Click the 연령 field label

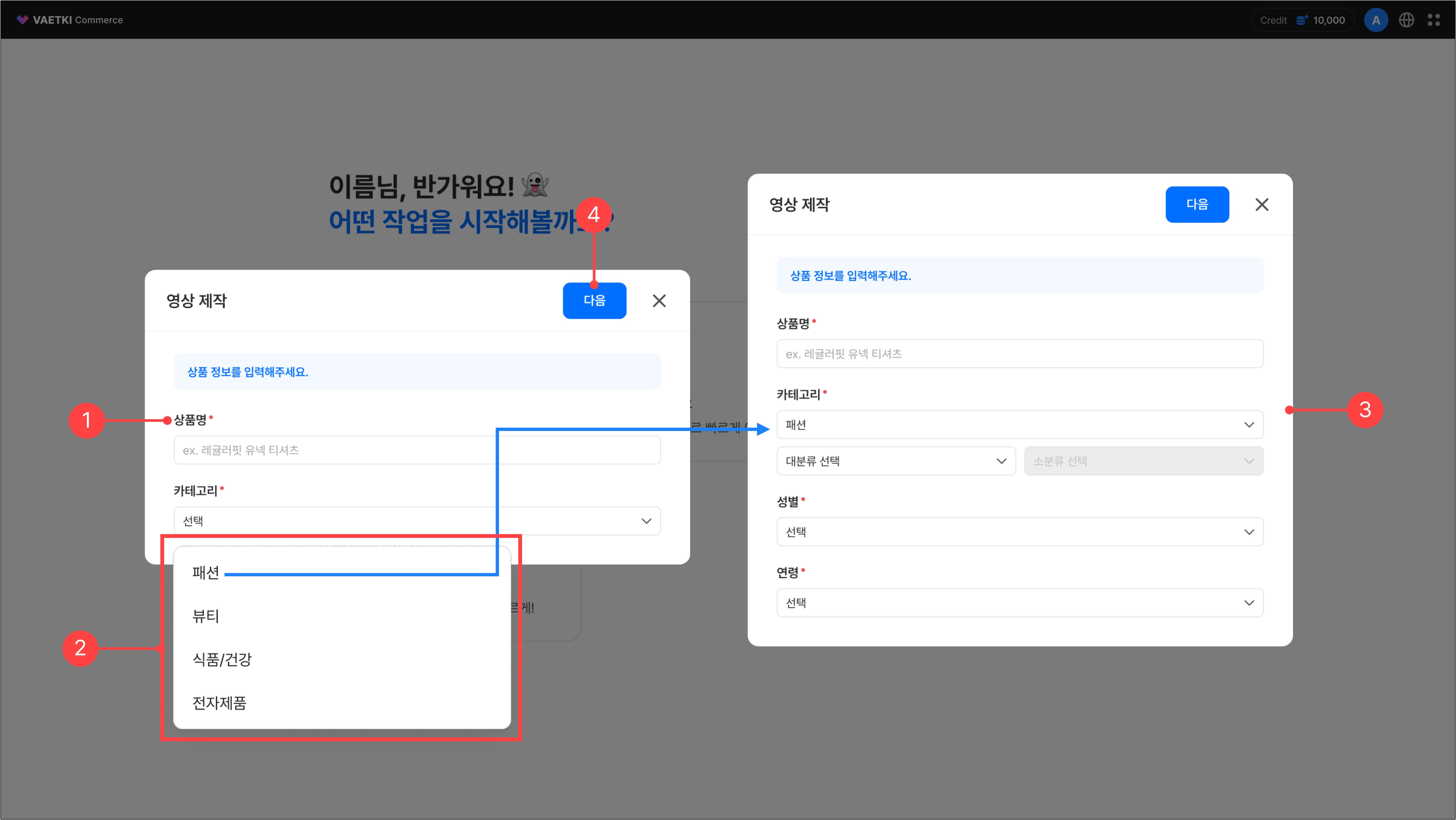click(x=787, y=573)
